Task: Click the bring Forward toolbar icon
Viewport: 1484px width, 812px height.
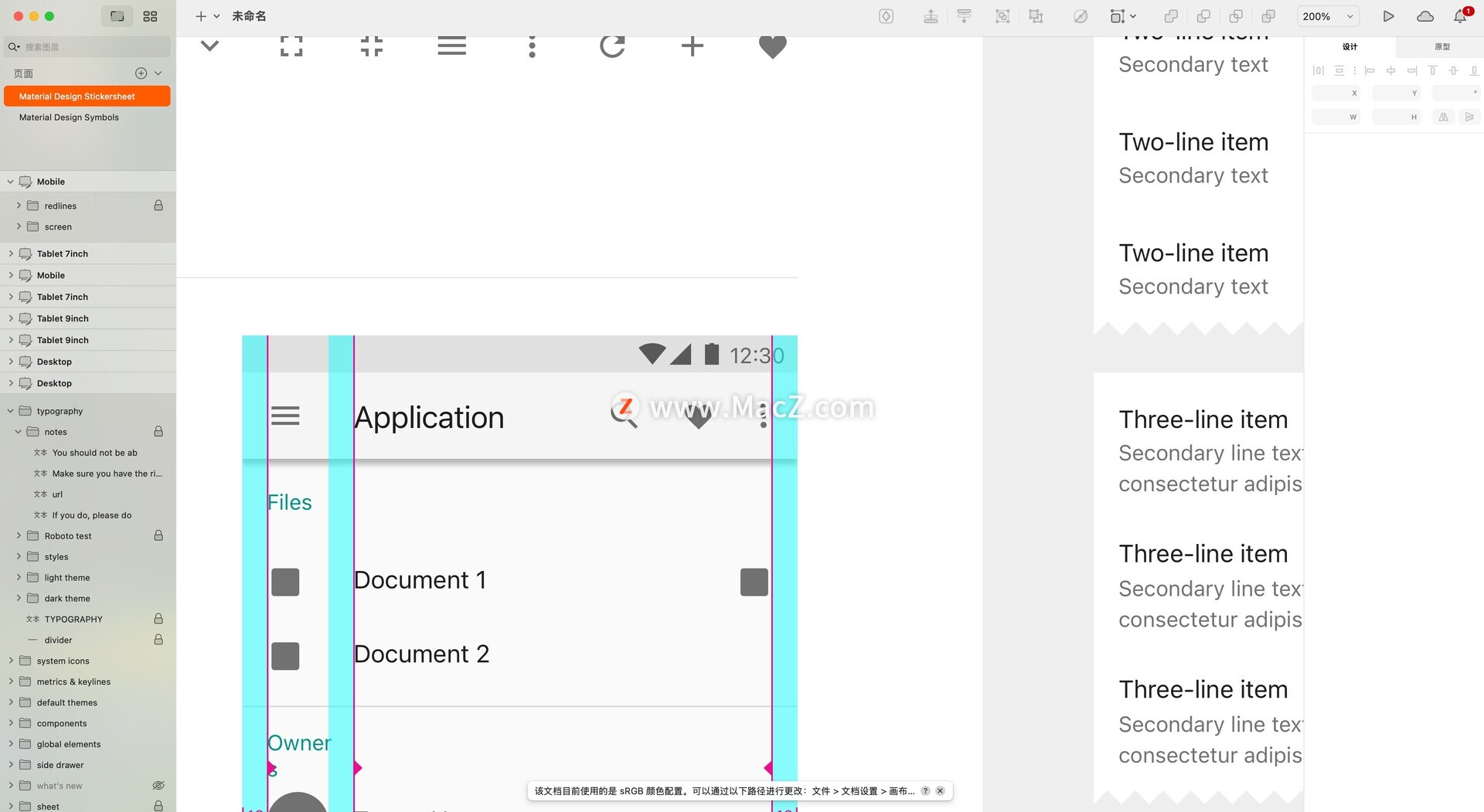Action: point(931,16)
